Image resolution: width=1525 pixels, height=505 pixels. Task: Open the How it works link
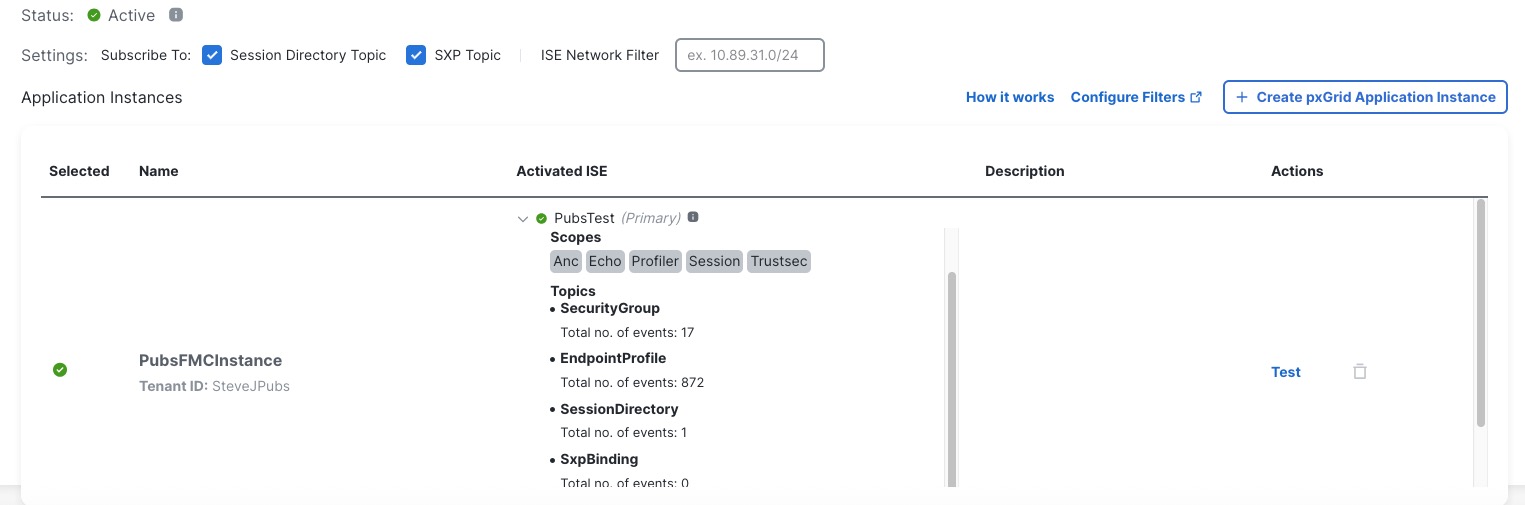point(1009,97)
